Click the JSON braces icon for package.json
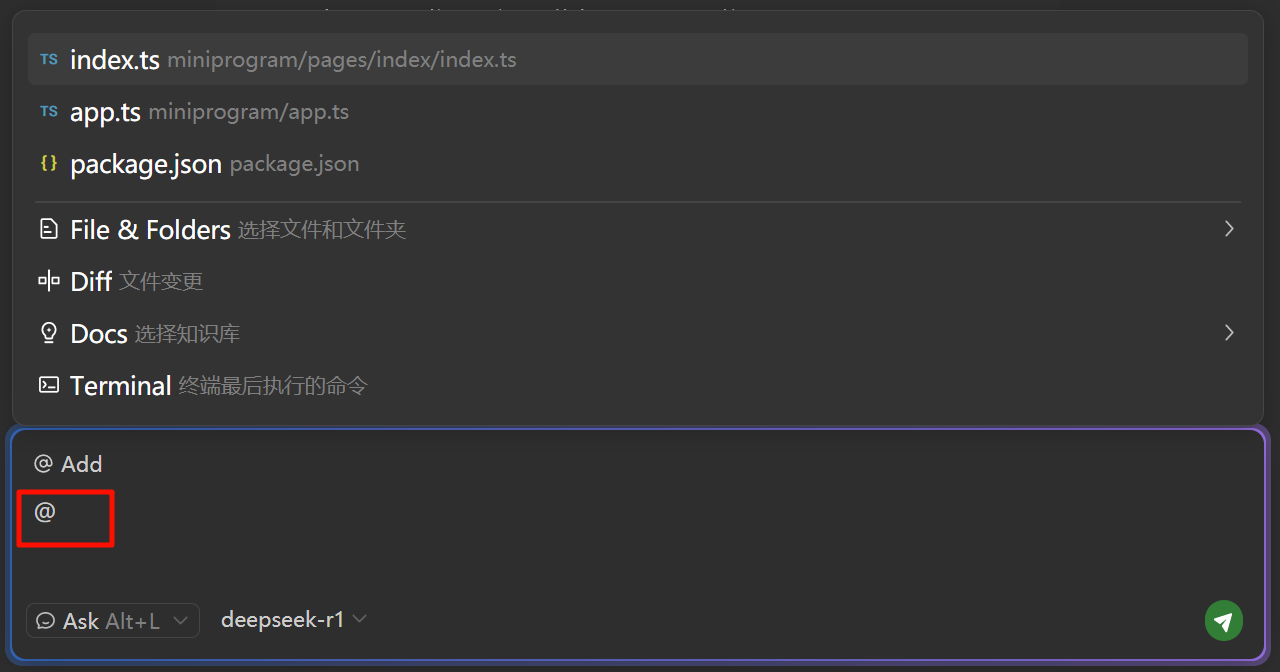The height and width of the screenshot is (672, 1280). pos(48,164)
